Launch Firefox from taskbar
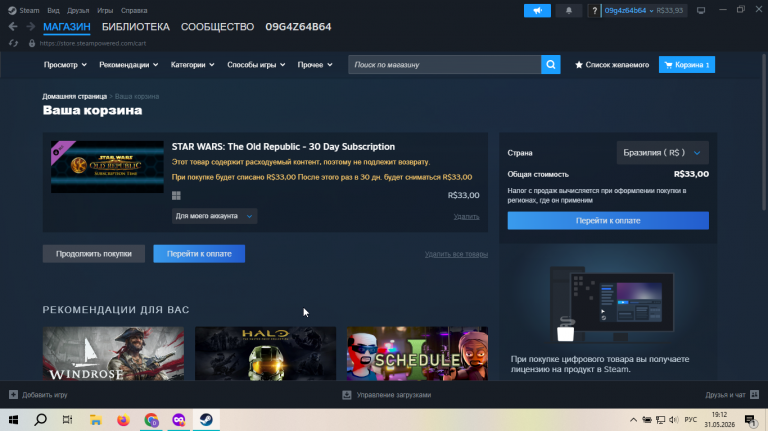The width and height of the screenshot is (768, 431). pyautogui.click(x=123, y=420)
